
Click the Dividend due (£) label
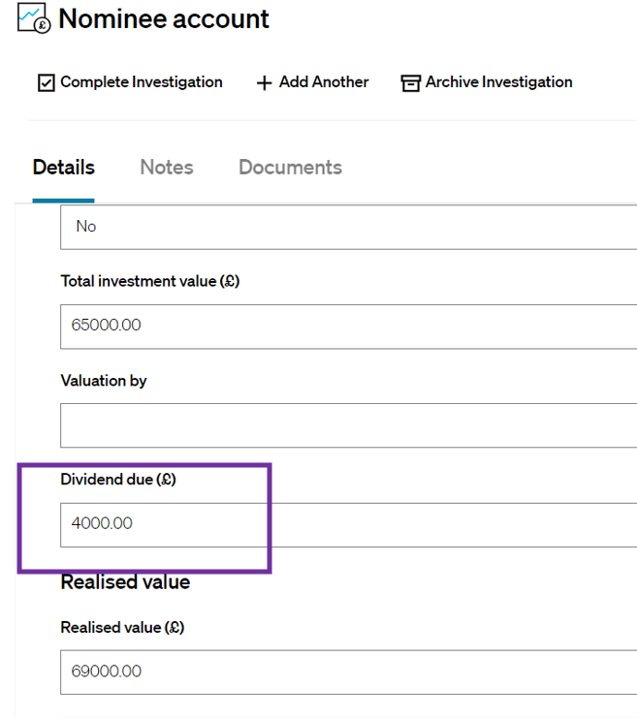point(118,479)
